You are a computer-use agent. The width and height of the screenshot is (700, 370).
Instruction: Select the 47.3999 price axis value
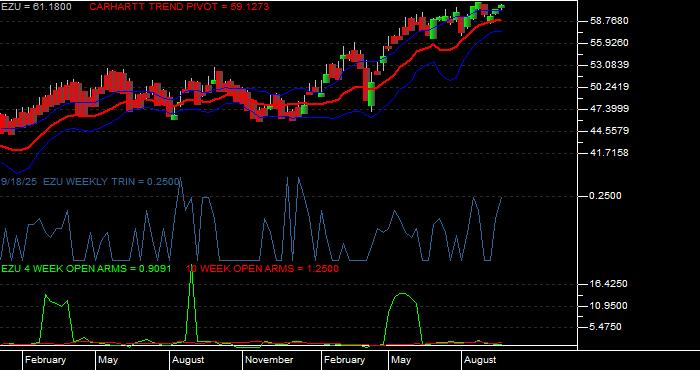point(609,109)
